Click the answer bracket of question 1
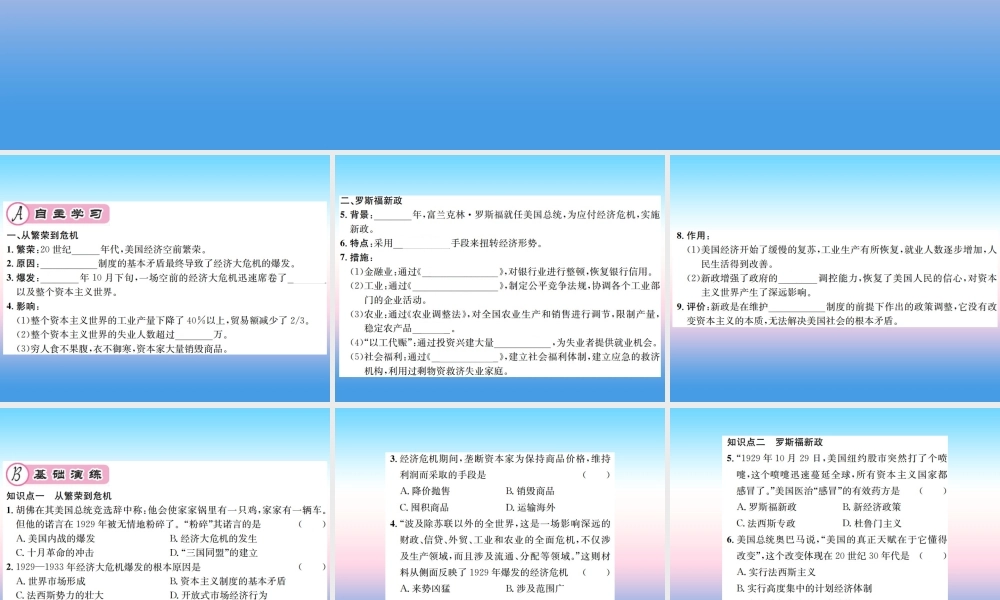 tap(312, 524)
